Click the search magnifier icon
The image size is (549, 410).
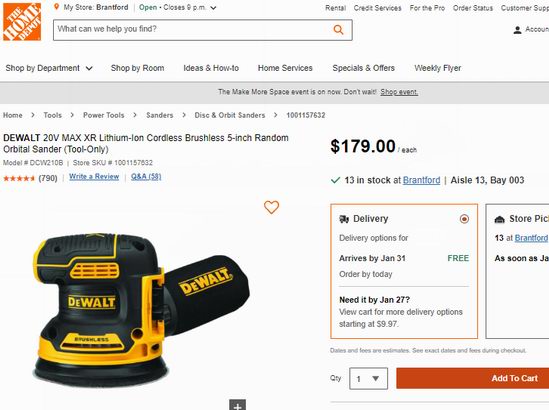[x=338, y=30]
